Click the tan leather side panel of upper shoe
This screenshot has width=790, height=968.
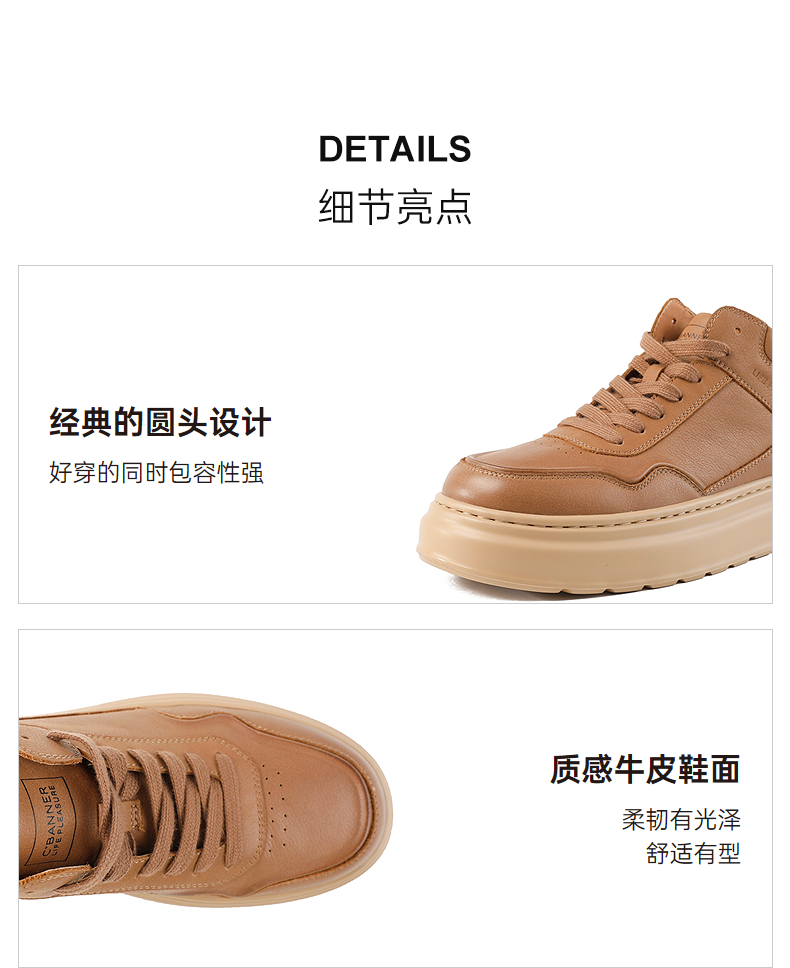tap(728, 426)
